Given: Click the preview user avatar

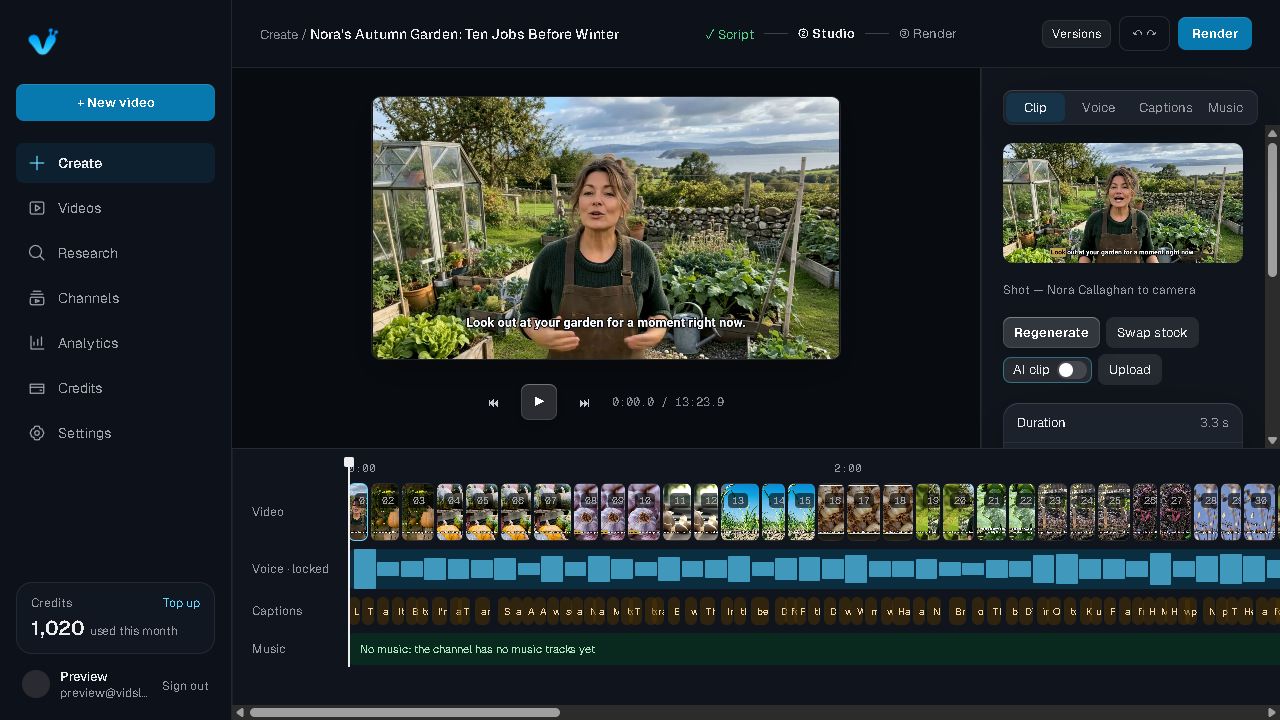Looking at the screenshot, I should [36, 684].
